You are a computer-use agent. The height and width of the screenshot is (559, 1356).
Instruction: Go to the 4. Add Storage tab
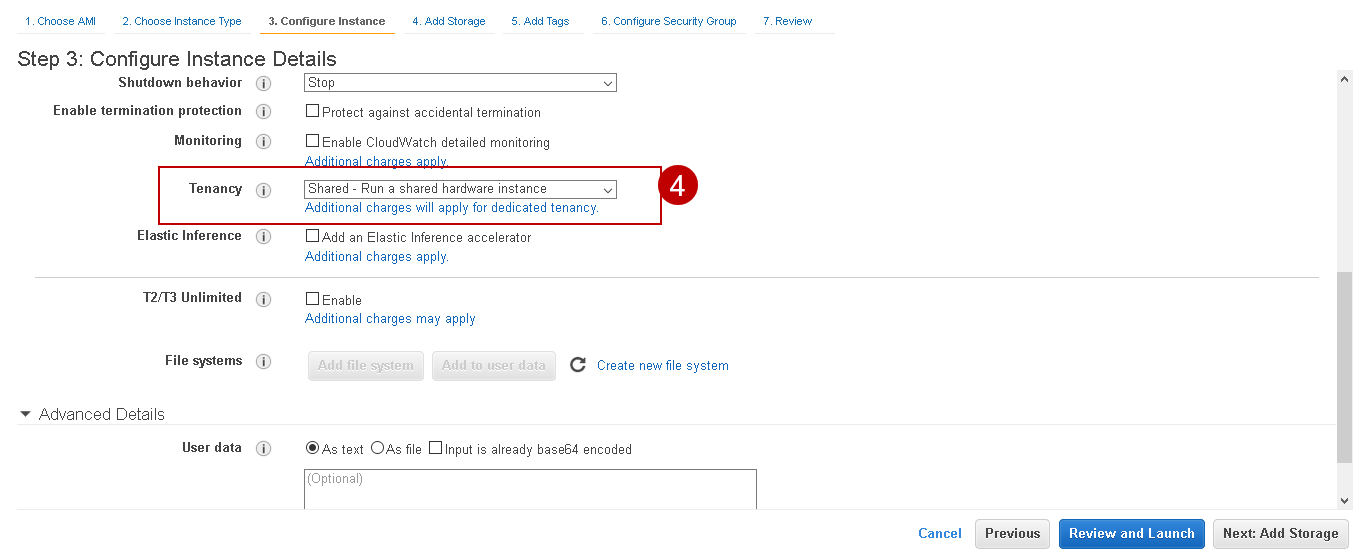coord(449,21)
